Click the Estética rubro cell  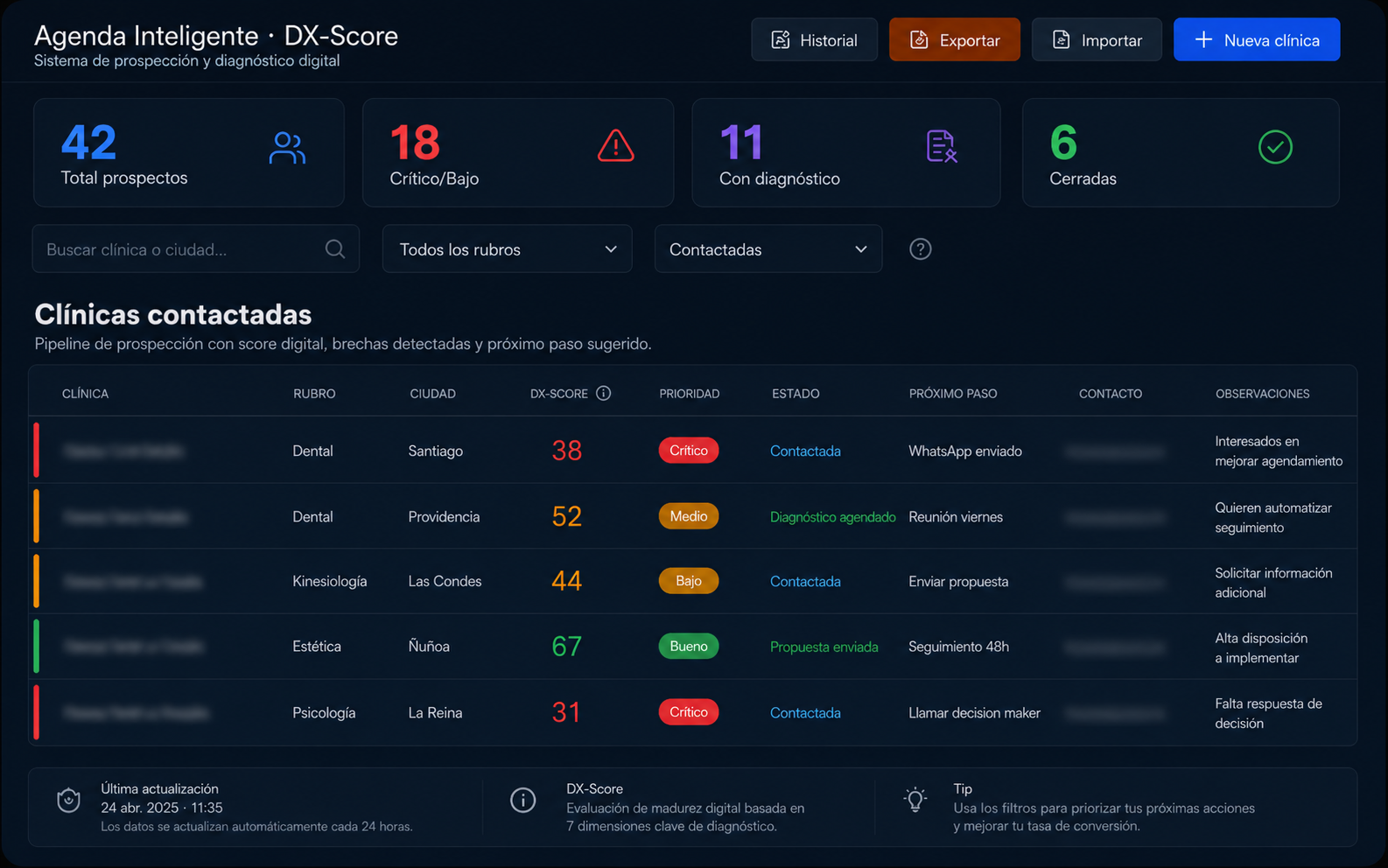(x=317, y=647)
